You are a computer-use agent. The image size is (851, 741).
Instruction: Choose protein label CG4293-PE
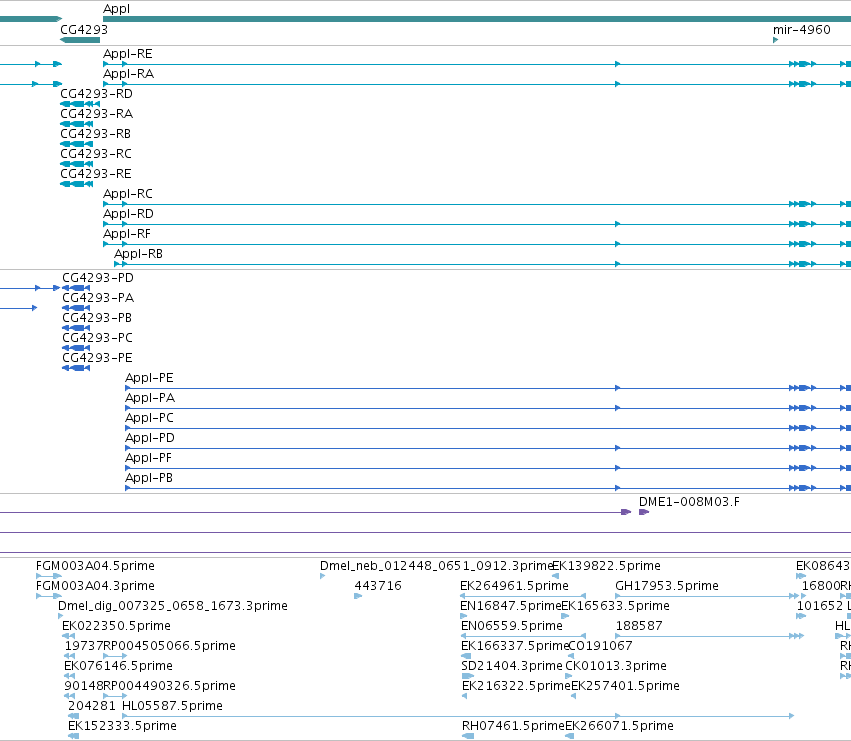(97, 358)
